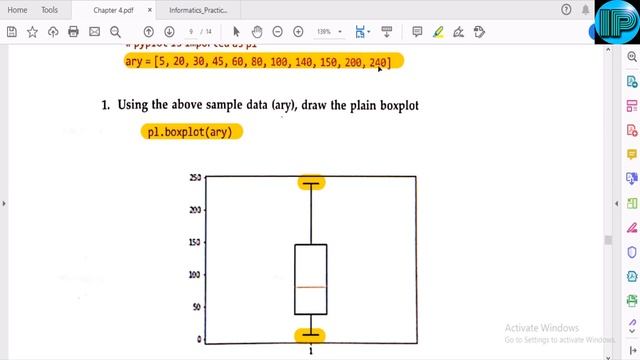
Task: Send file by email envelope icon
Action: coord(94,32)
